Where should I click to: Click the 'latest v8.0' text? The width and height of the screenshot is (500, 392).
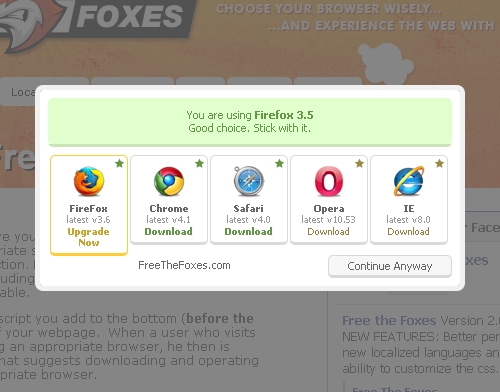click(409, 220)
